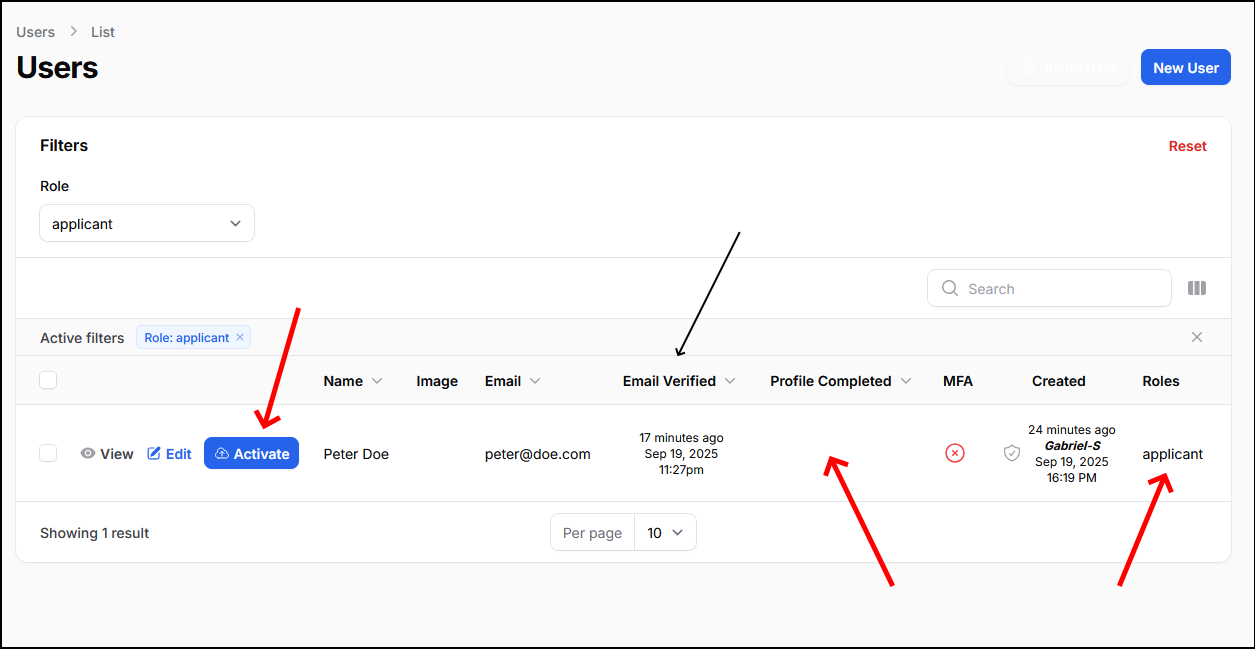Screen dimensions: 1255x649
Task: Click the red MFA disabled icon
Action: [955, 453]
